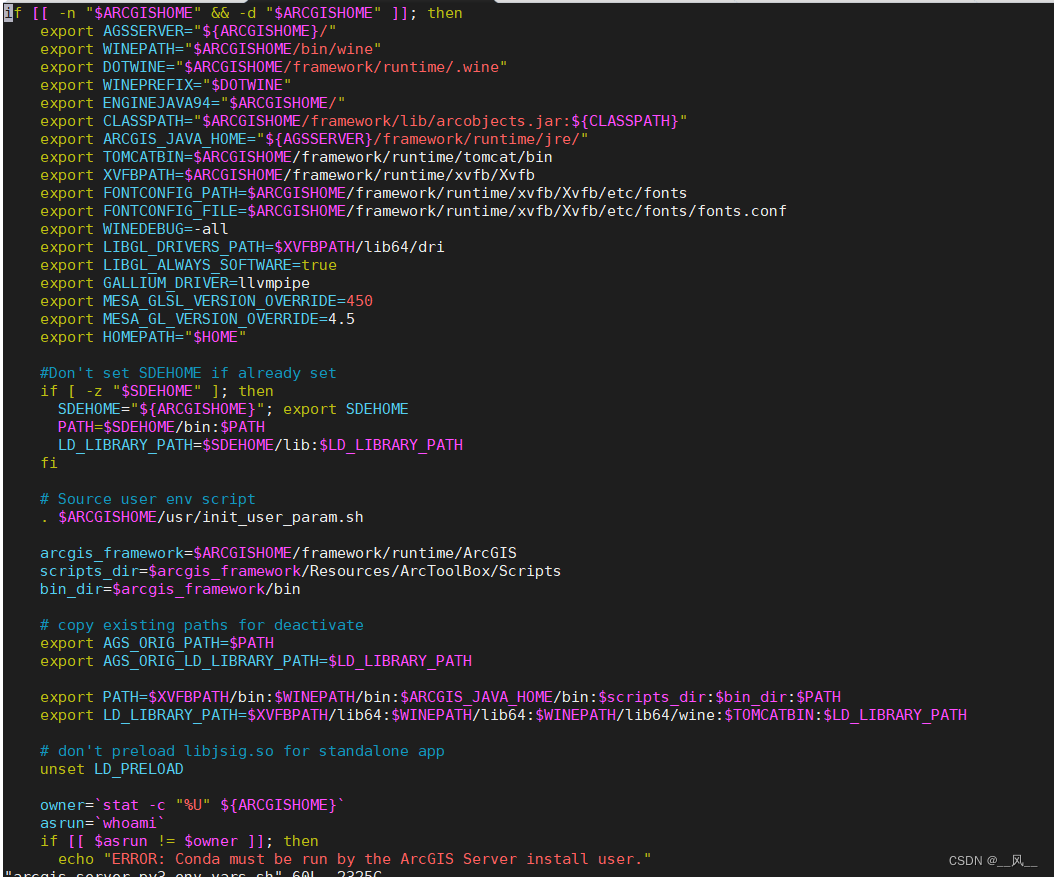Click the first line checking $ARCGISHOME
Screen dimensions: 1054x877
(x=233, y=13)
